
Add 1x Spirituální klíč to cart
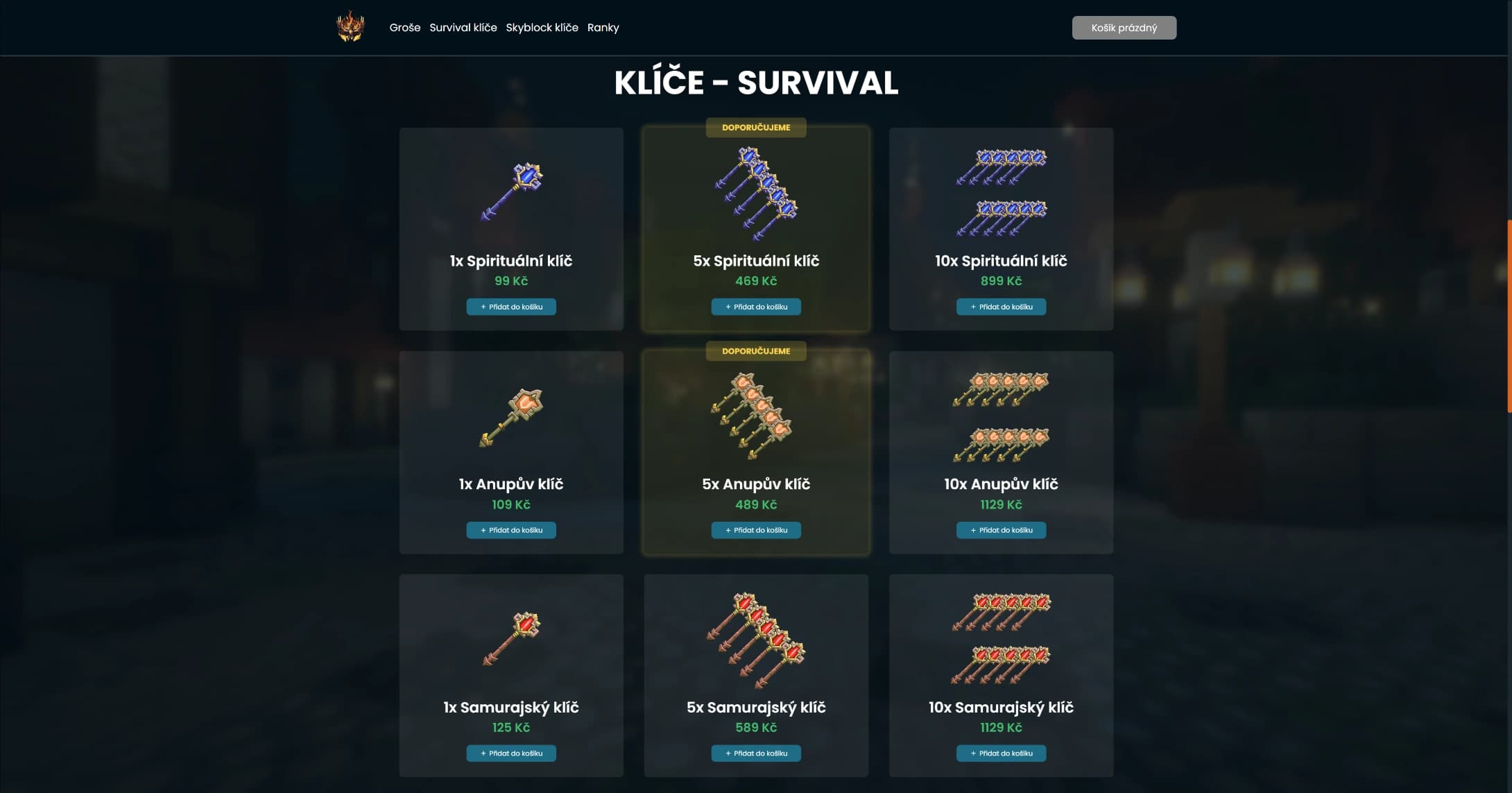pyautogui.click(x=511, y=307)
